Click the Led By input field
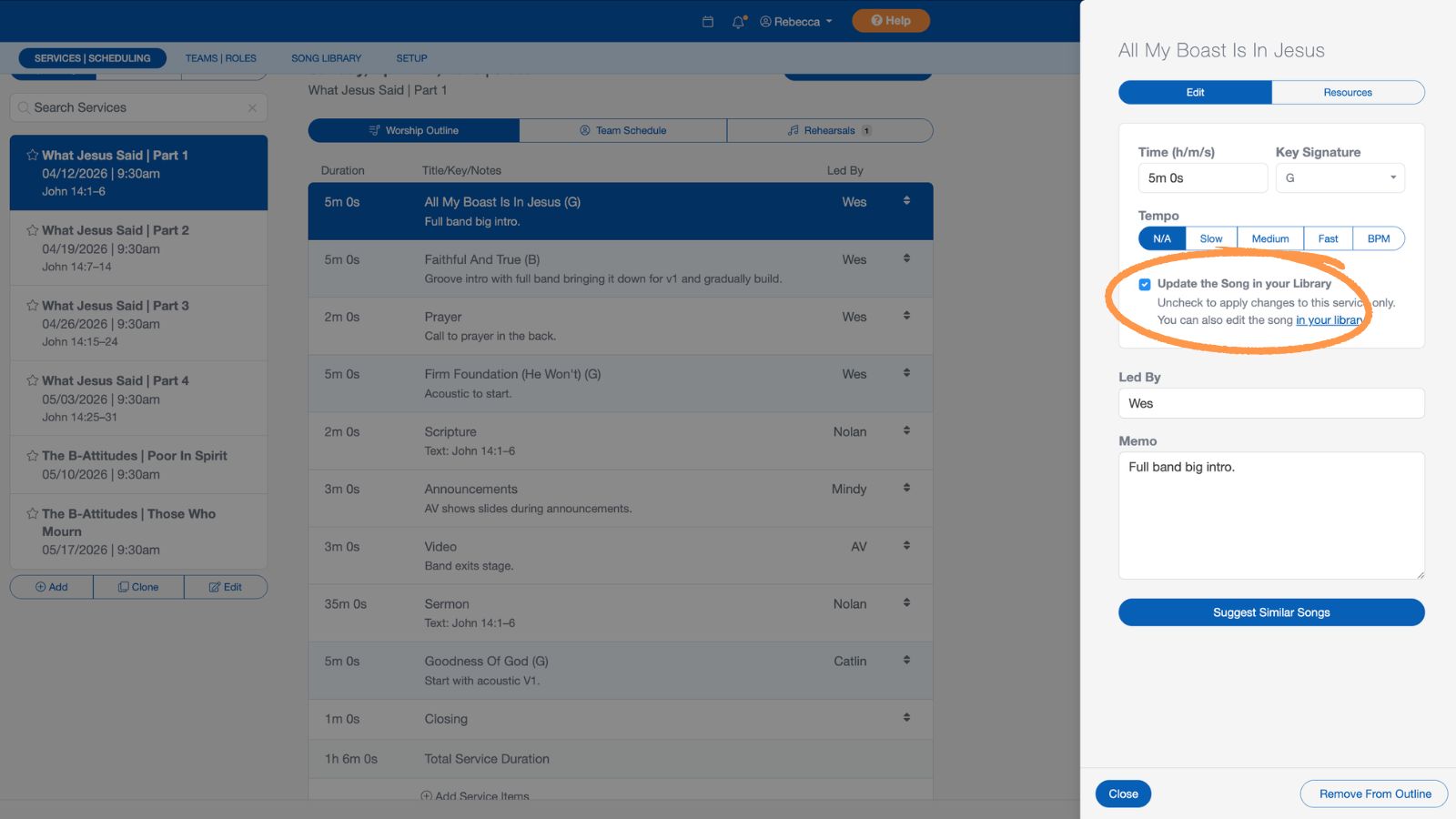 coord(1270,404)
